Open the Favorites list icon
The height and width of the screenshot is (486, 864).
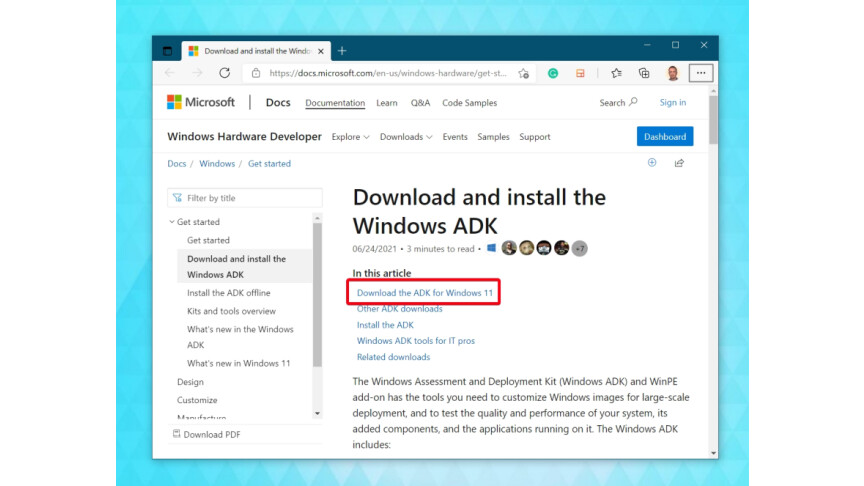pos(616,73)
